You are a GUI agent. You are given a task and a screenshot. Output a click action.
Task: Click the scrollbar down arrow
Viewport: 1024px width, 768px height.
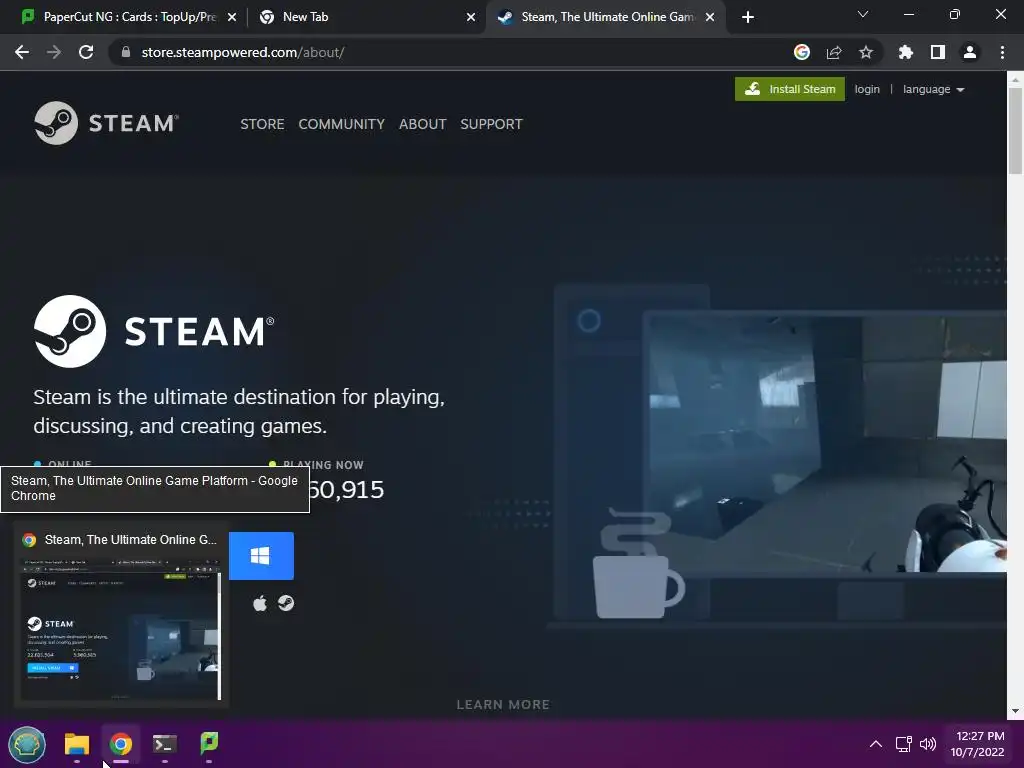(1015, 711)
